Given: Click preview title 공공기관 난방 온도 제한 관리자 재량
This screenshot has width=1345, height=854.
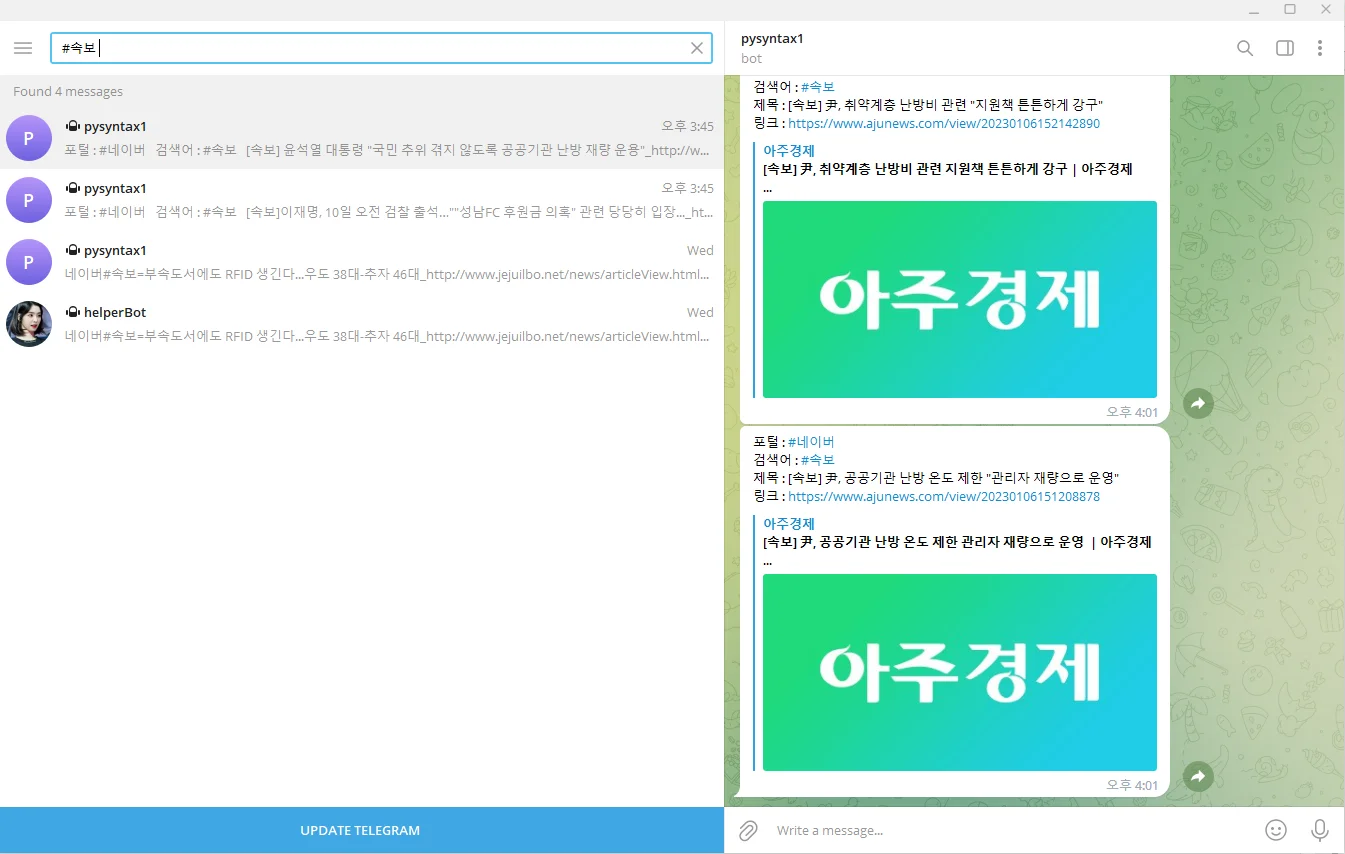Looking at the screenshot, I should pos(957,542).
